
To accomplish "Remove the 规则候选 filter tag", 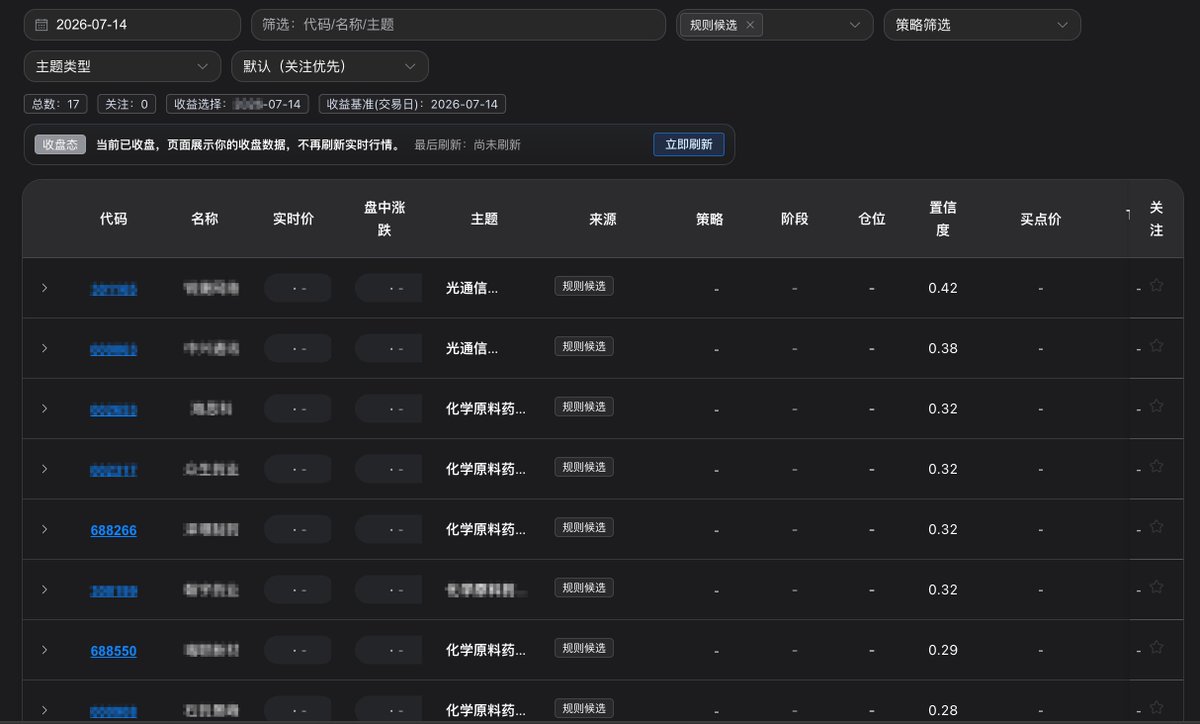I will [750, 25].
